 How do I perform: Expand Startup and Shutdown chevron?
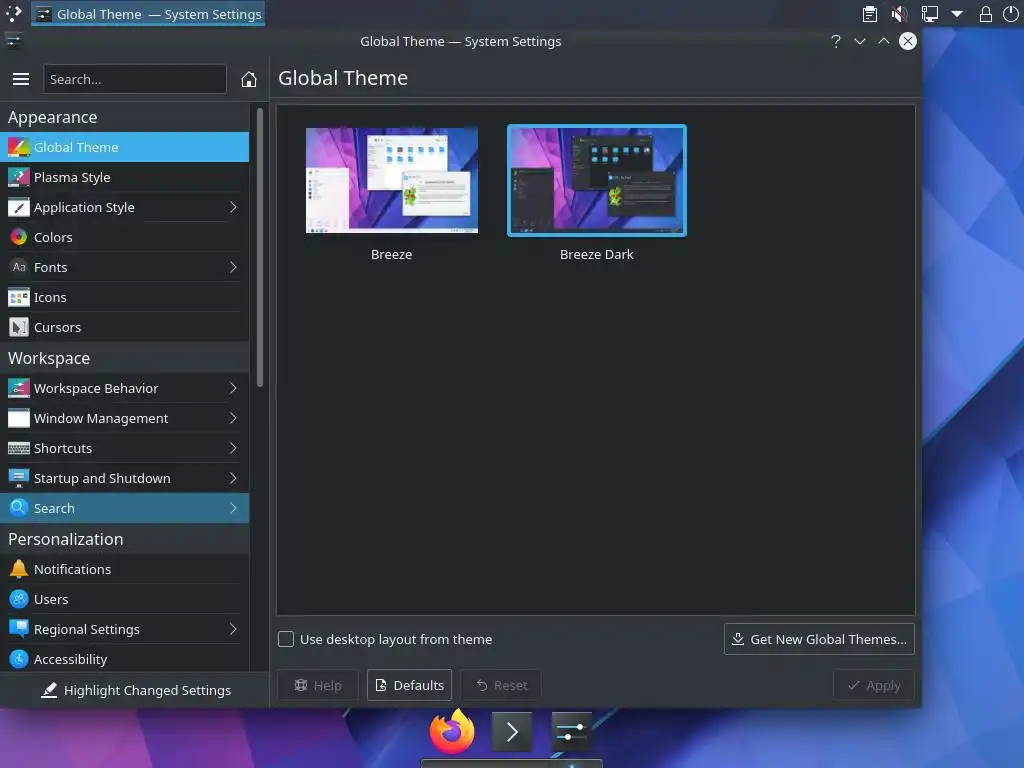coord(233,479)
